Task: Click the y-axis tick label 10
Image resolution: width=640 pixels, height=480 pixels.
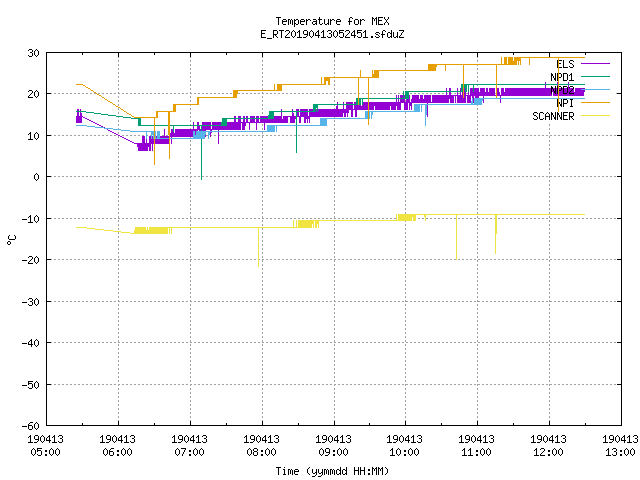Action: [x=33, y=136]
